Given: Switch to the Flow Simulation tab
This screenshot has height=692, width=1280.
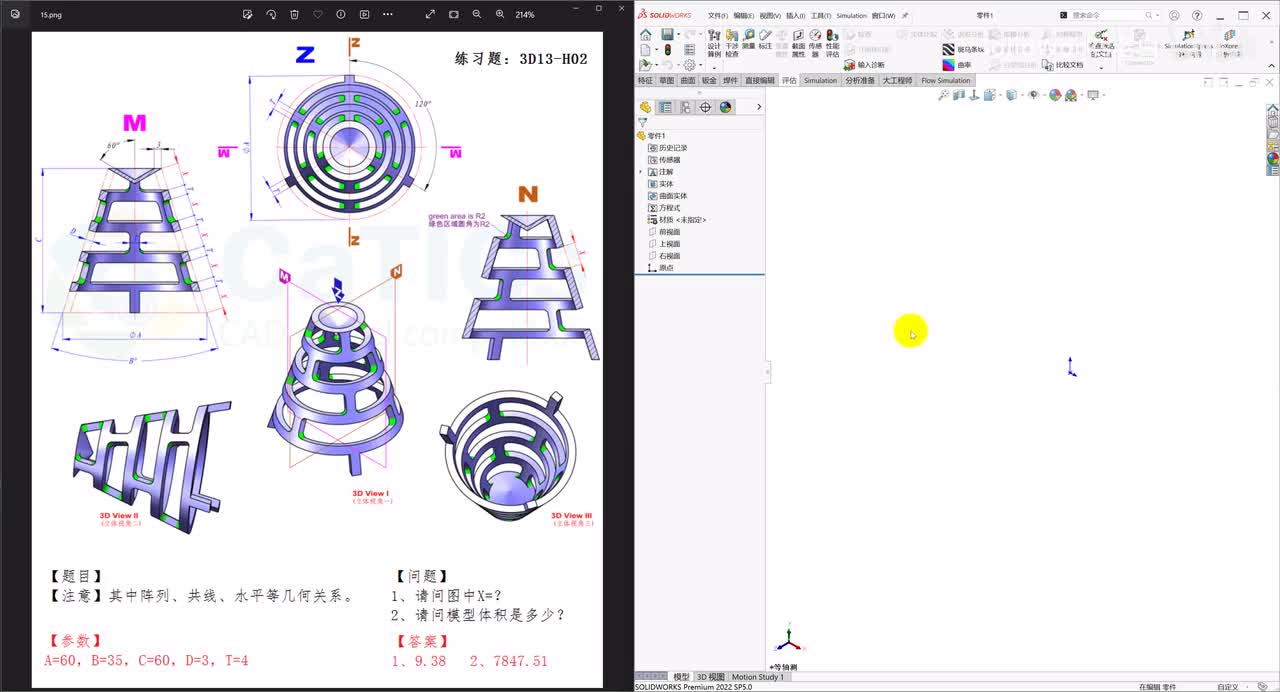Looking at the screenshot, I should coord(945,80).
